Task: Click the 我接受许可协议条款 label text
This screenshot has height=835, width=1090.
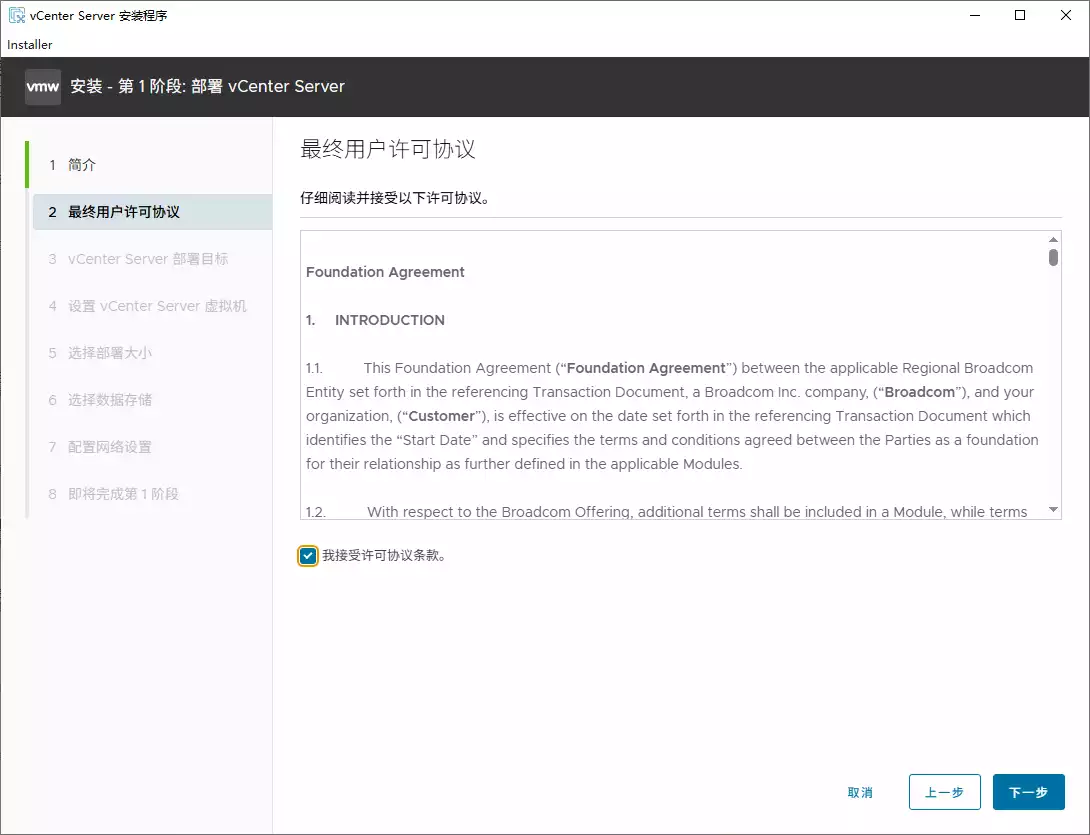Action: 384,556
